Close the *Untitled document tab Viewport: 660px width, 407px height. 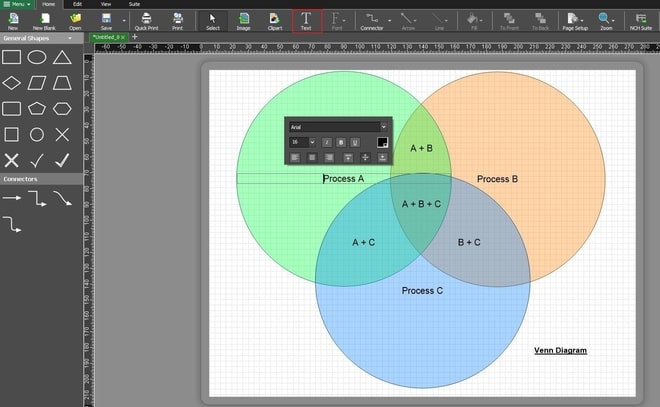pyautogui.click(x=123, y=37)
